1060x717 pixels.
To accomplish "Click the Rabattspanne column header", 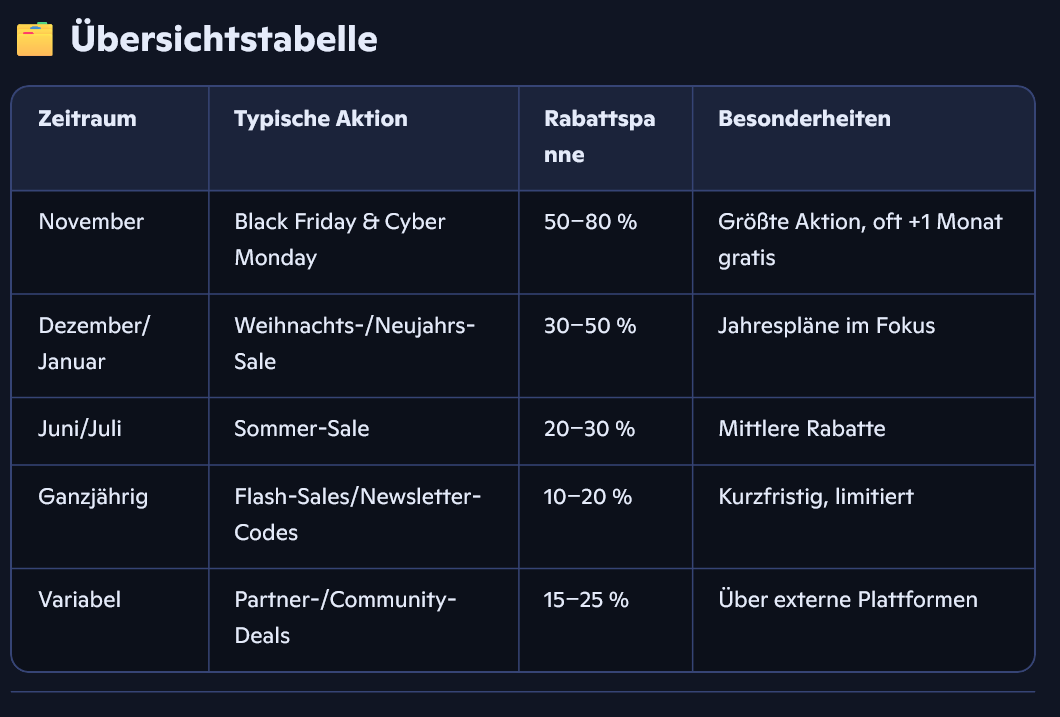I will coord(600,137).
